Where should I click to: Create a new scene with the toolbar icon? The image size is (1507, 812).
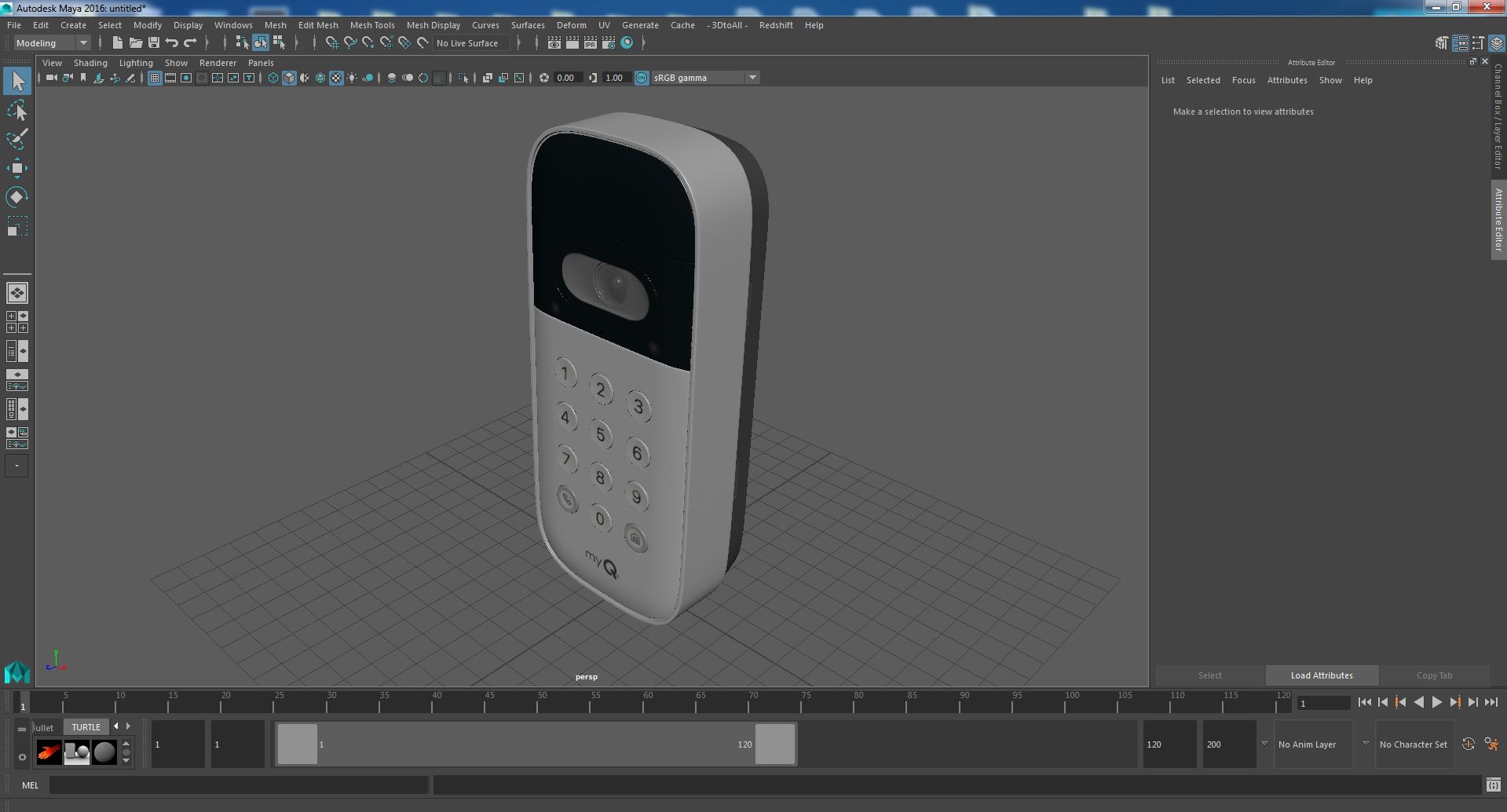118,43
